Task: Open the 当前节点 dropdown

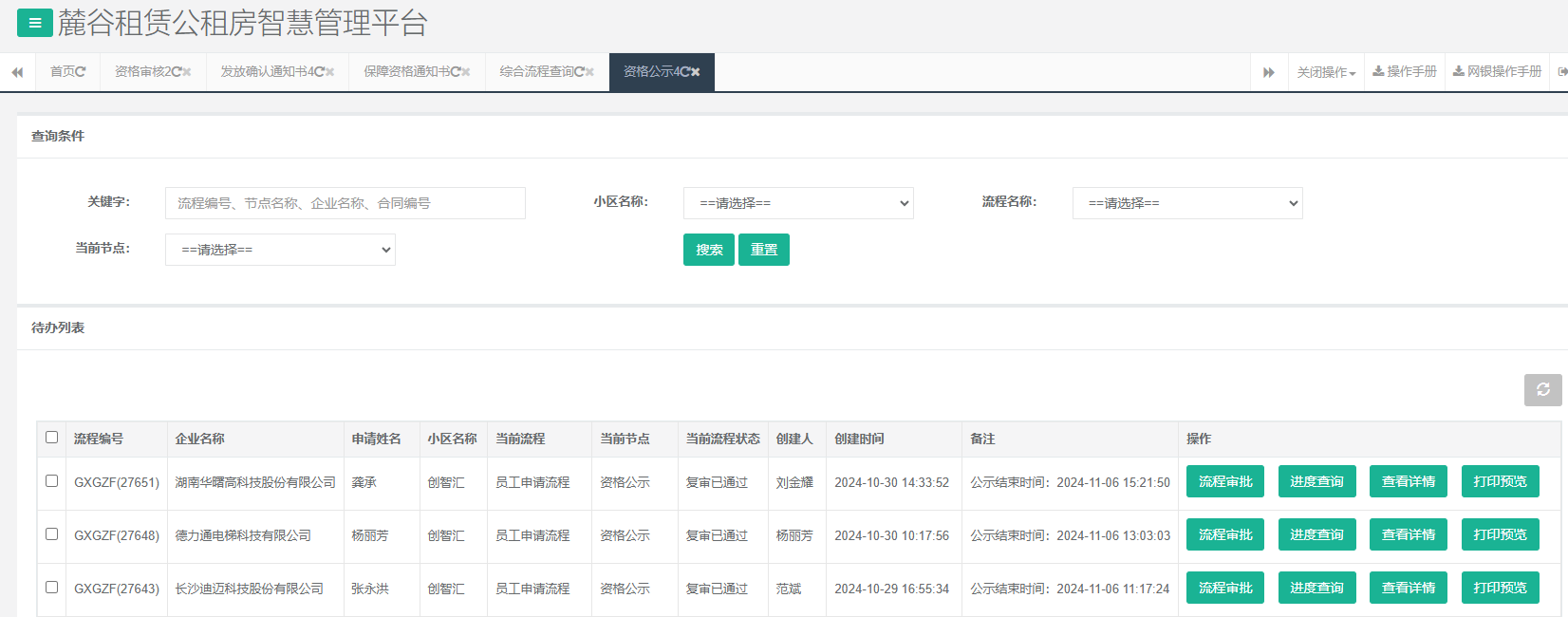Action: 280,250
